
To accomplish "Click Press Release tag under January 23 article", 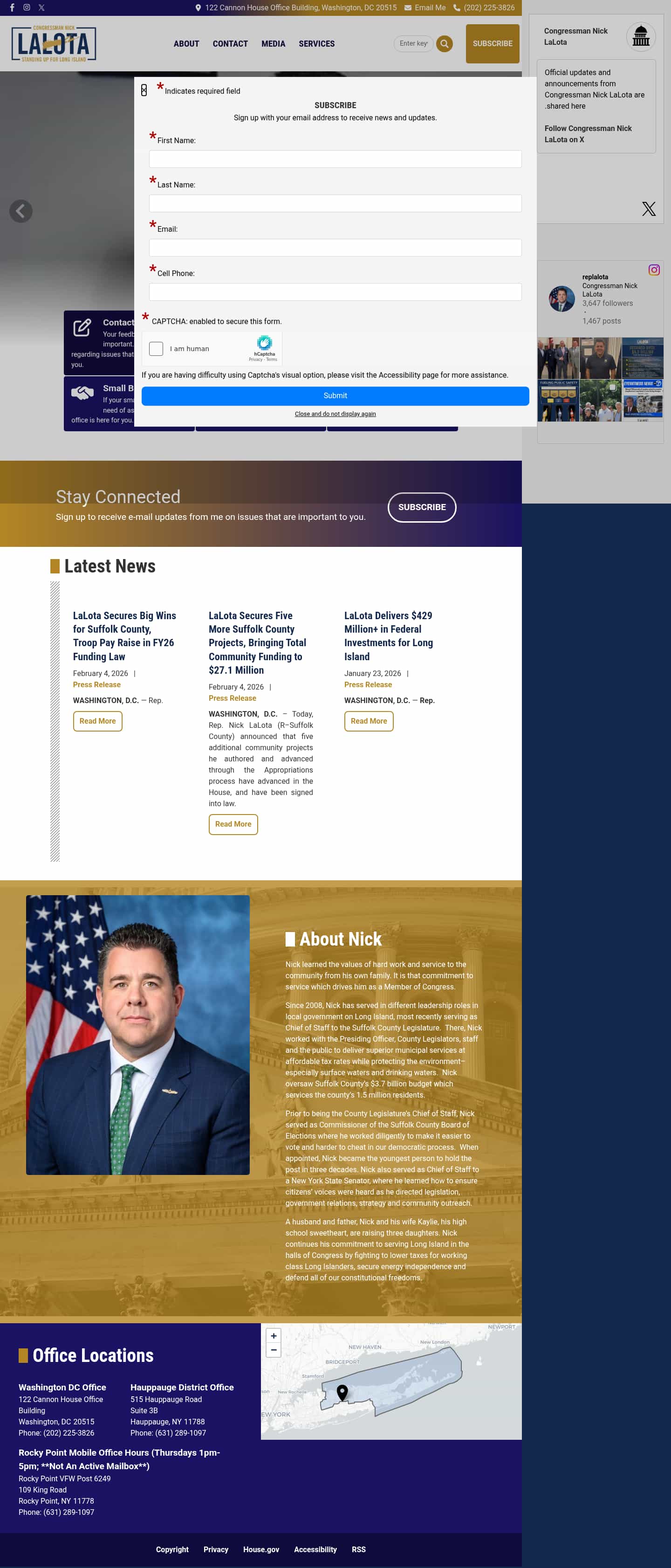I will tap(368, 685).
